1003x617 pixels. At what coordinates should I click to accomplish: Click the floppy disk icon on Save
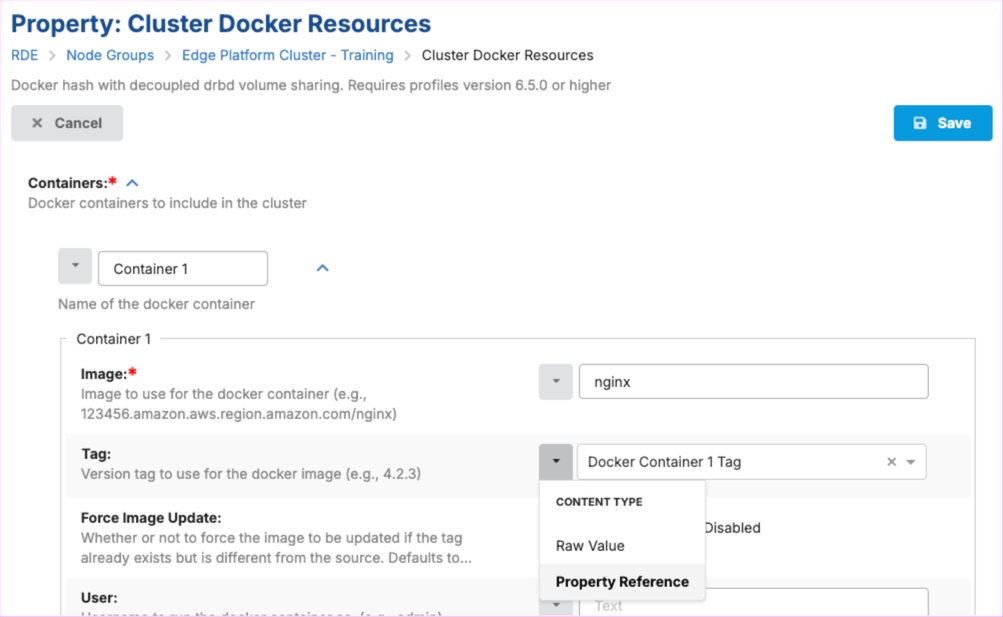[x=919, y=123]
